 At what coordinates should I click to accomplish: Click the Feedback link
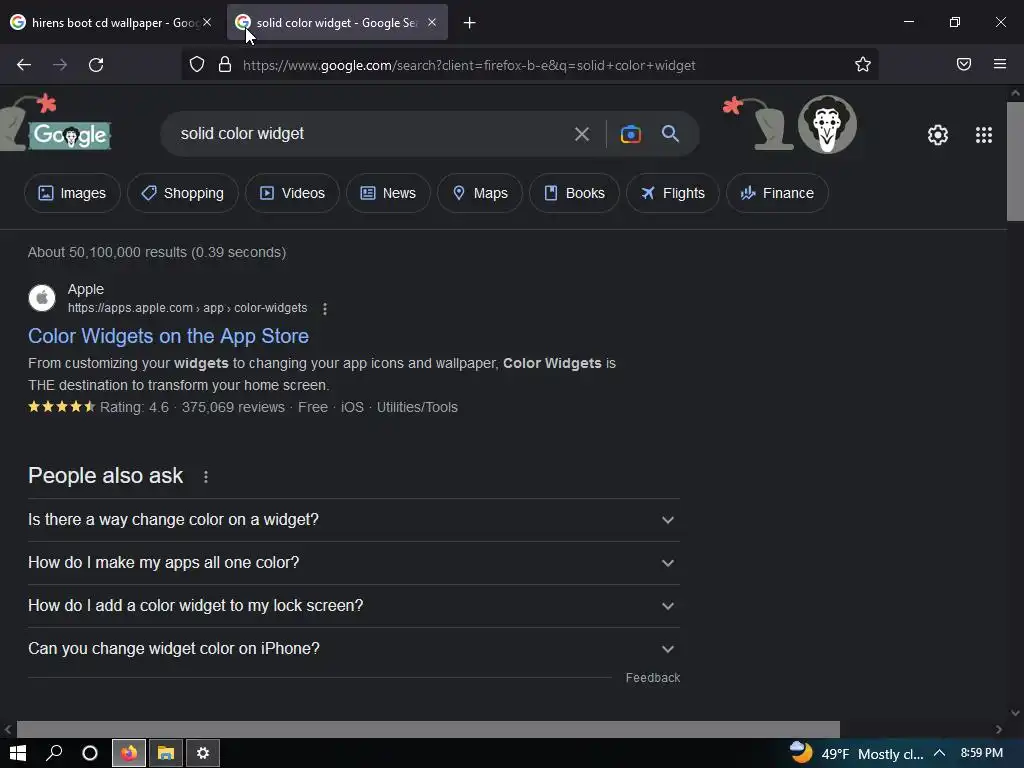pos(652,678)
